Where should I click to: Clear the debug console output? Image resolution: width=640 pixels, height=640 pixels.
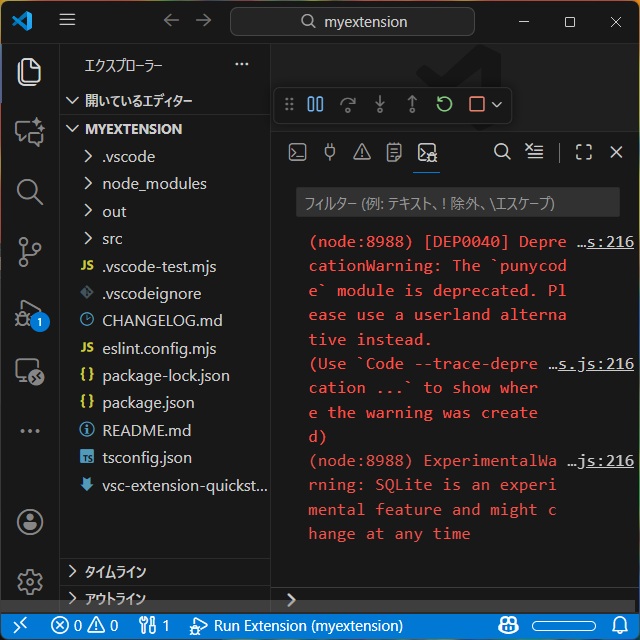tap(535, 152)
